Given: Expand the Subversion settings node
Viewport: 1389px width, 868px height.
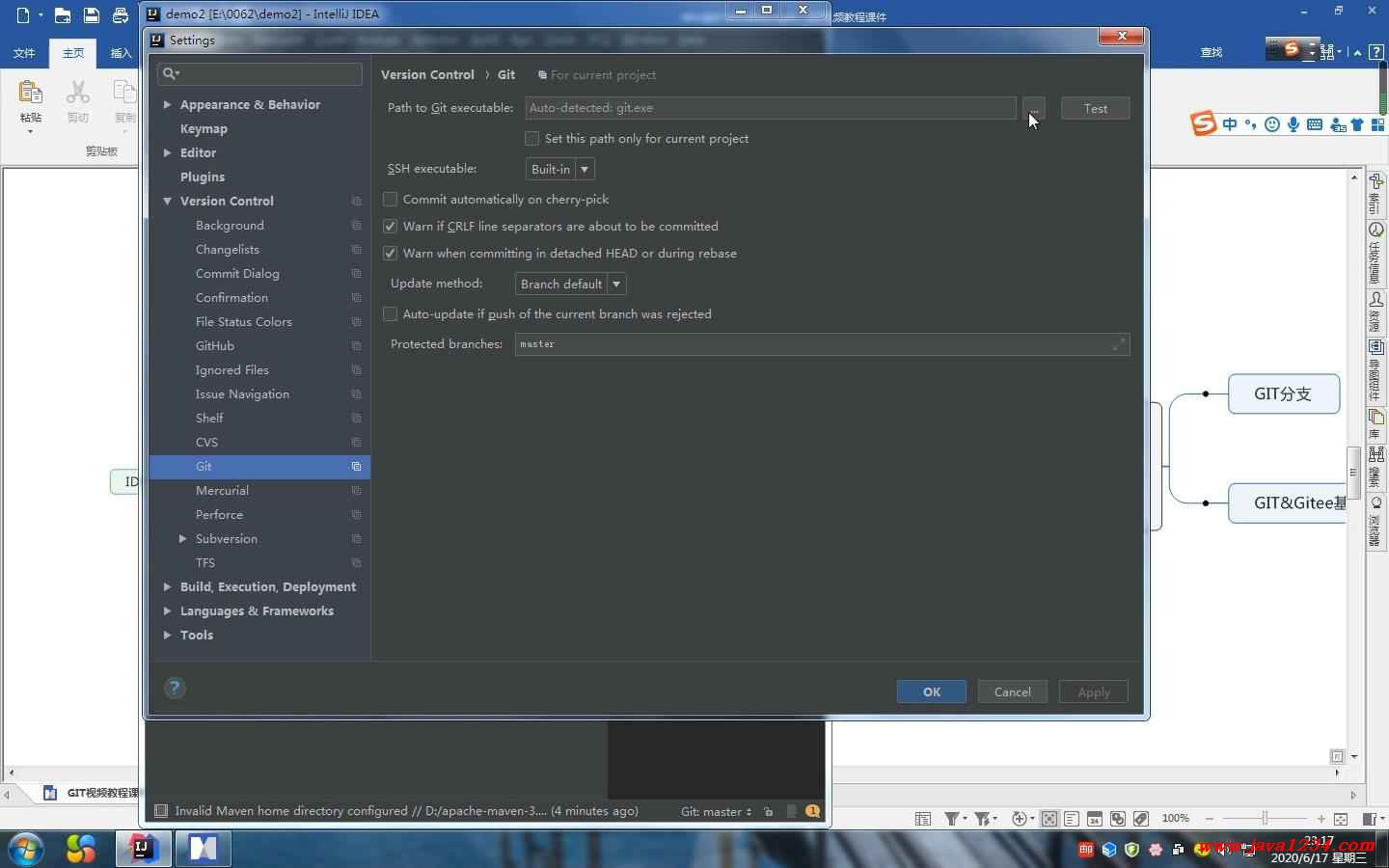Looking at the screenshot, I should tap(182, 538).
